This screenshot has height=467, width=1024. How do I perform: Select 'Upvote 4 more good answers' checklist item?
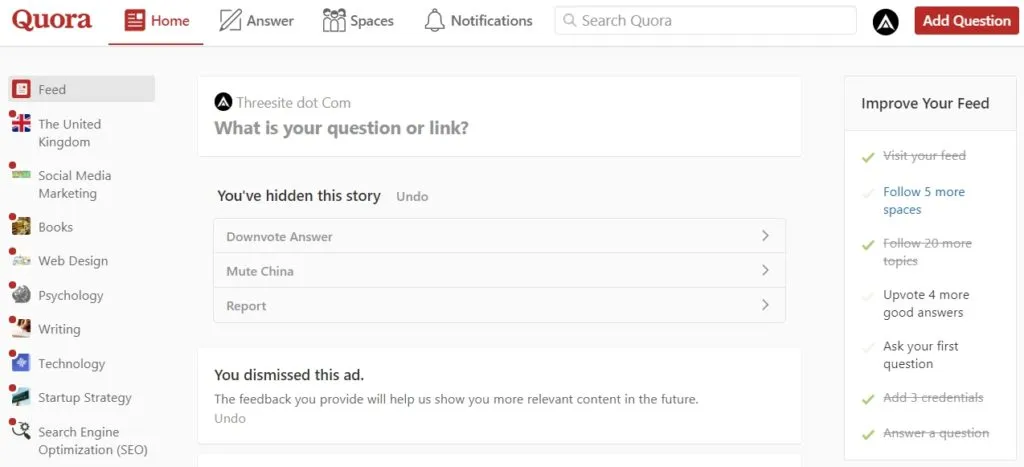[x=925, y=304]
